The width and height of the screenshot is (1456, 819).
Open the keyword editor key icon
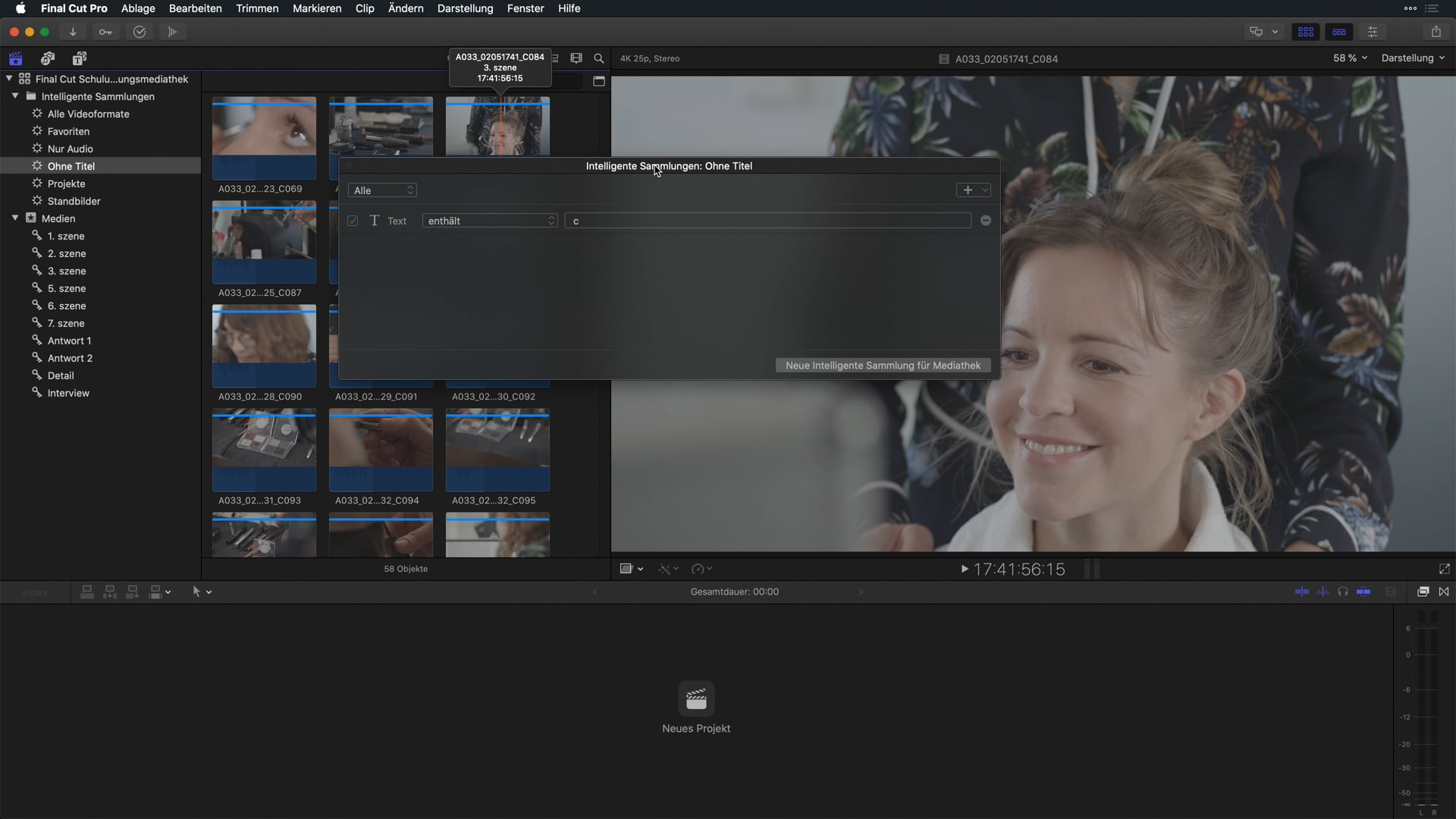tap(105, 32)
